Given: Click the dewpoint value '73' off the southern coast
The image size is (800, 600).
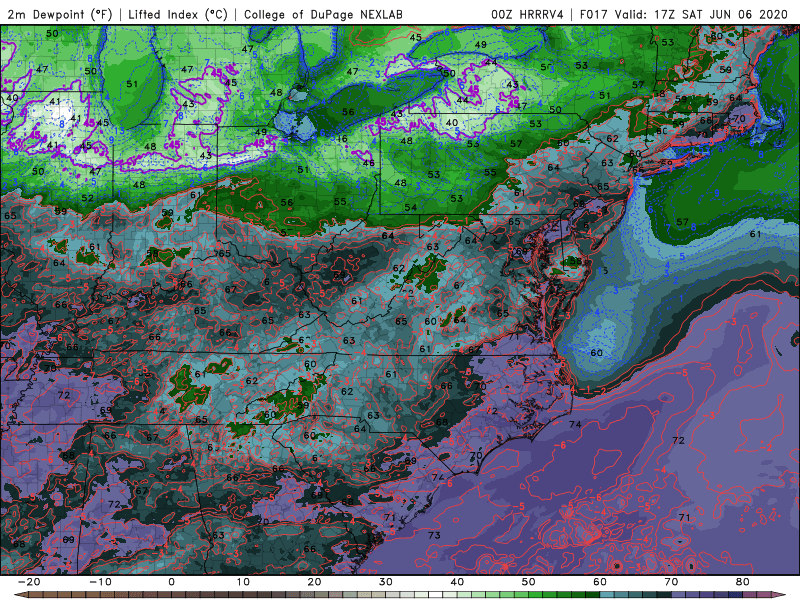Looking at the screenshot, I should tap(434, 535).
